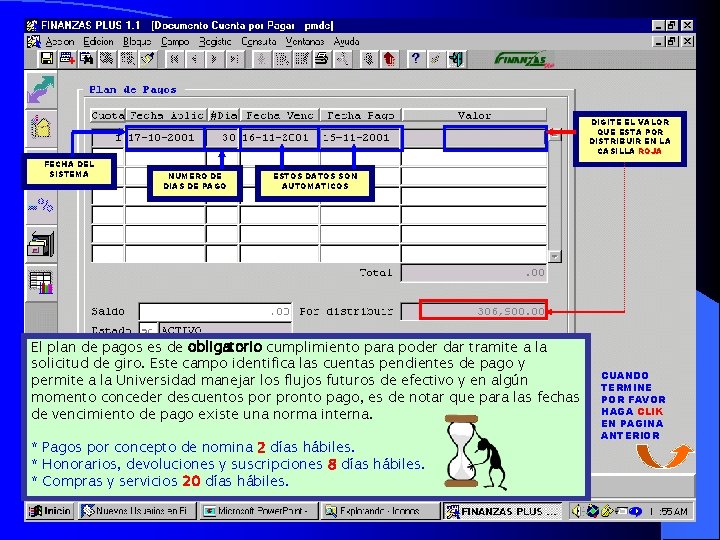The height and width of the screenshot is (540, 720).
Task: Click the yellow house sidebar icon
Action: pos(41,127)
